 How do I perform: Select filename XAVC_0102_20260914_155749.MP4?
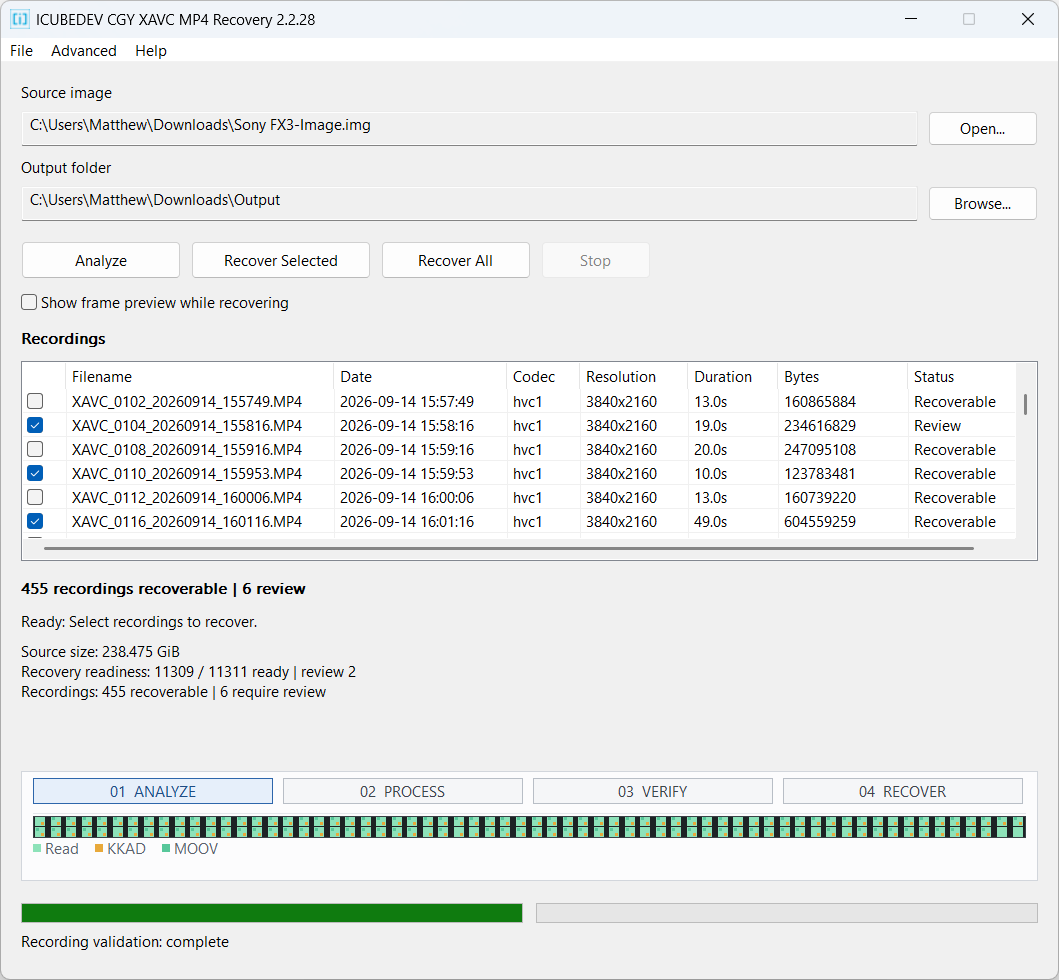pos(187,401)
